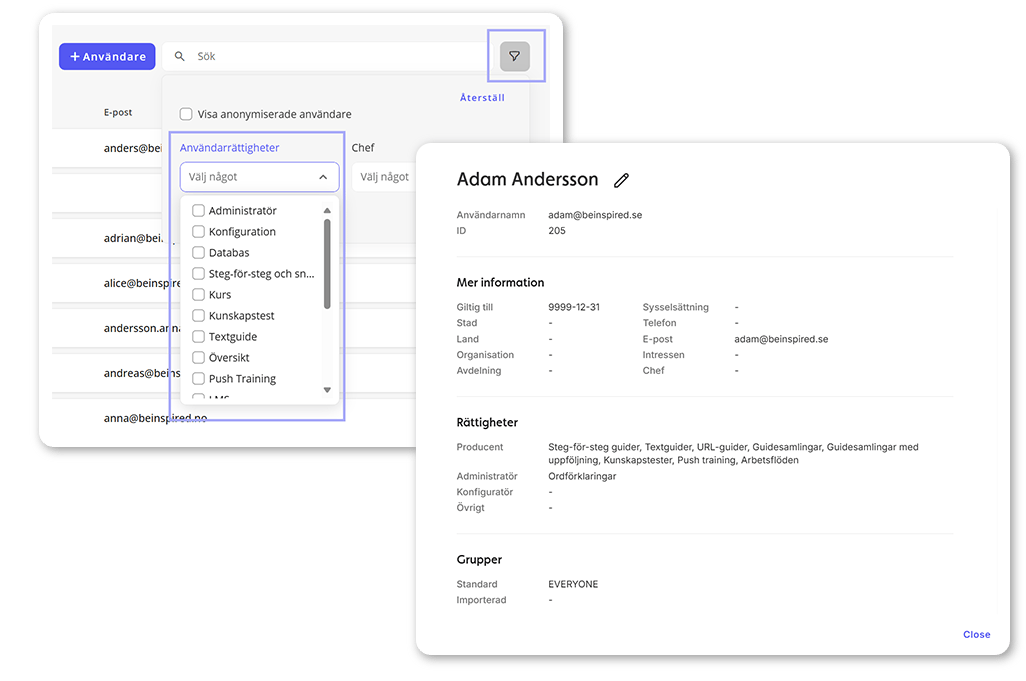Check the Push Training option

coord(198,378)
